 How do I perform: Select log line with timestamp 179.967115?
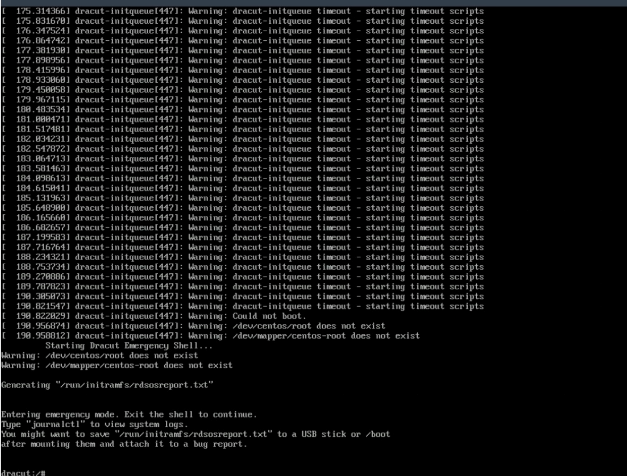[x=243, y=100]
